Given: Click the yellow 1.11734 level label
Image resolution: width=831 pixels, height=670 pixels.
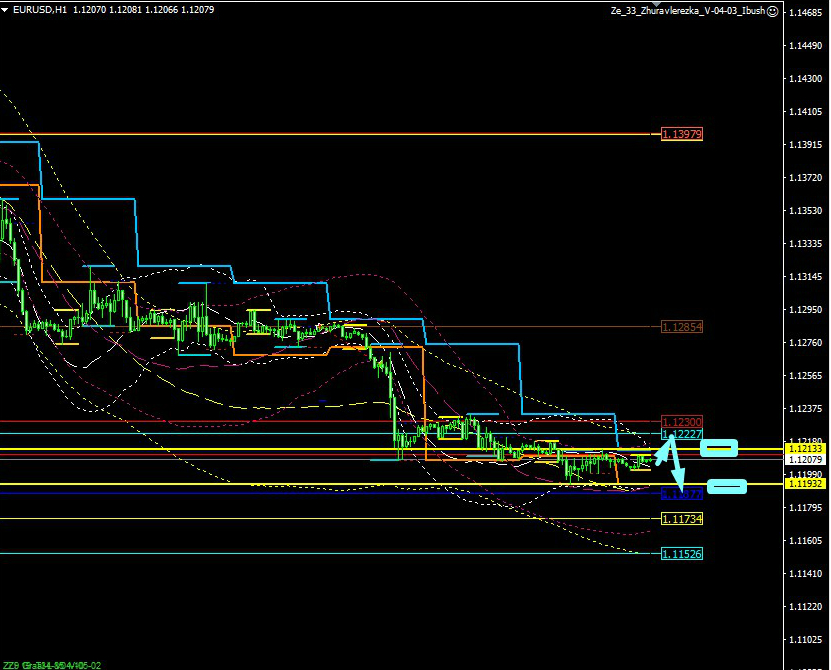Looking at the screenshot, I should click(682, 519).
